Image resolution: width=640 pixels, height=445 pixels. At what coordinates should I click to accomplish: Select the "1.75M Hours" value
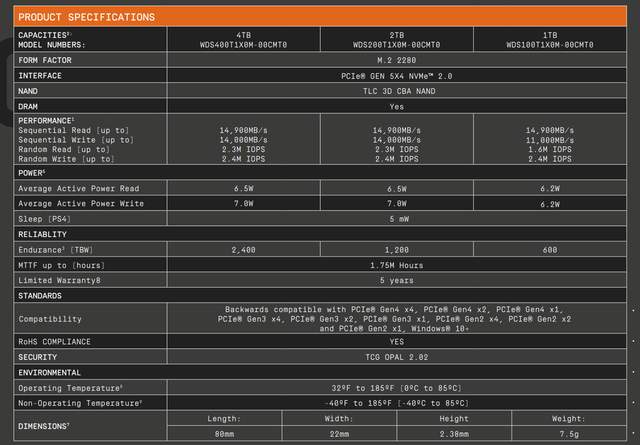pyautogui.click(x=396, y=265)
